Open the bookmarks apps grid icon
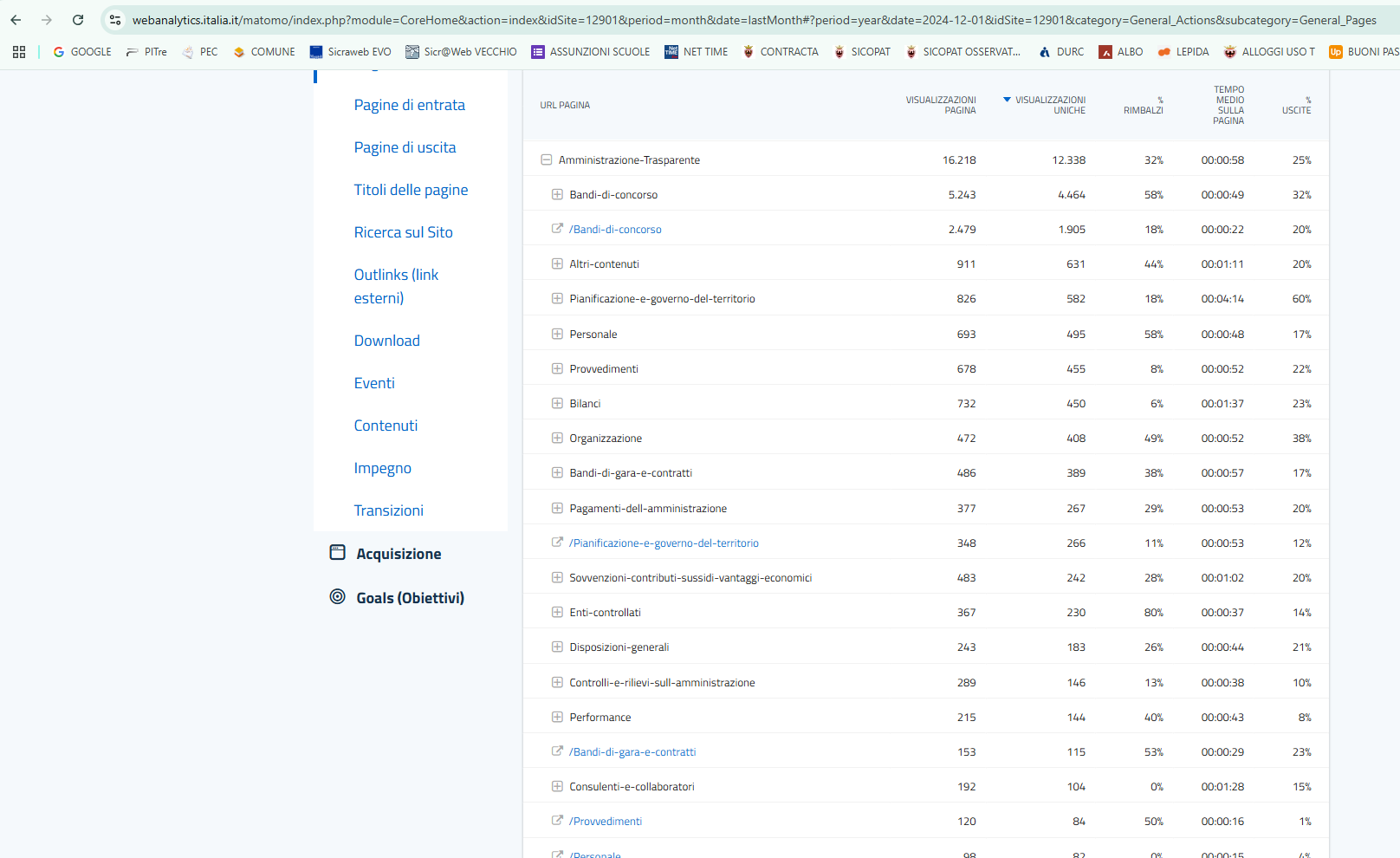Image resolution: width=1400 pixels, height=858 pixels. [19, 52]
